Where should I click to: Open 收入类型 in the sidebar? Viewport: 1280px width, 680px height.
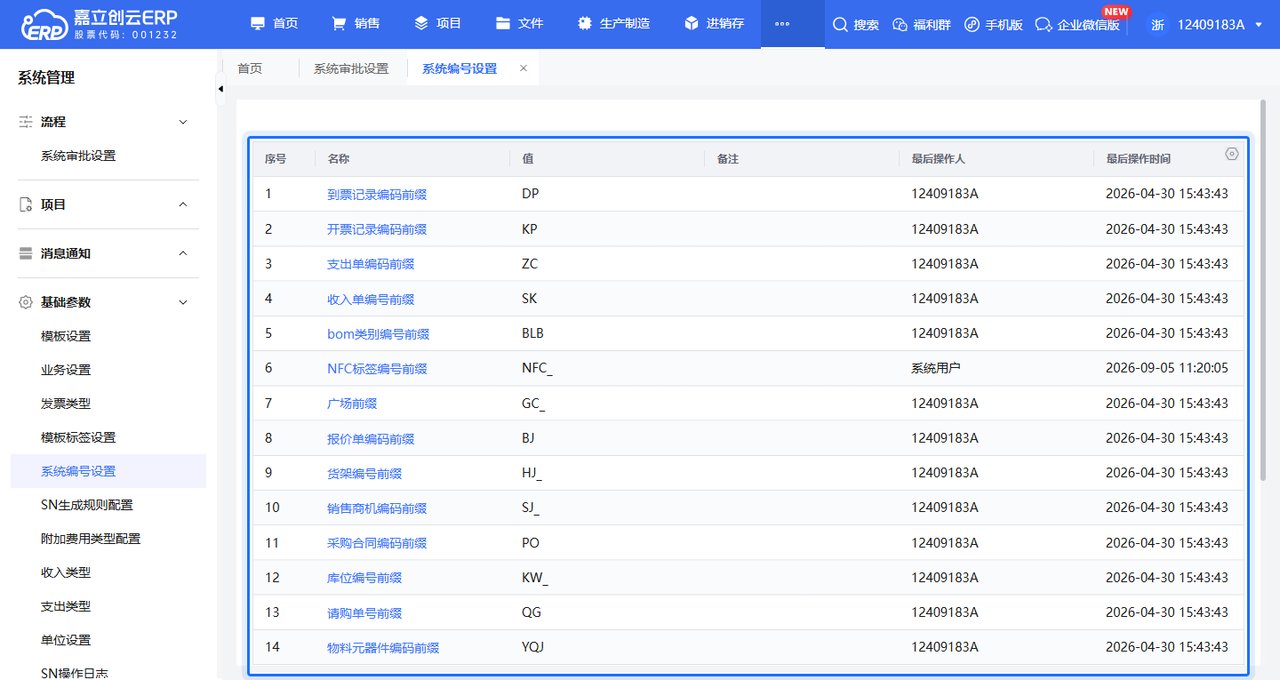tap(66, 573)
